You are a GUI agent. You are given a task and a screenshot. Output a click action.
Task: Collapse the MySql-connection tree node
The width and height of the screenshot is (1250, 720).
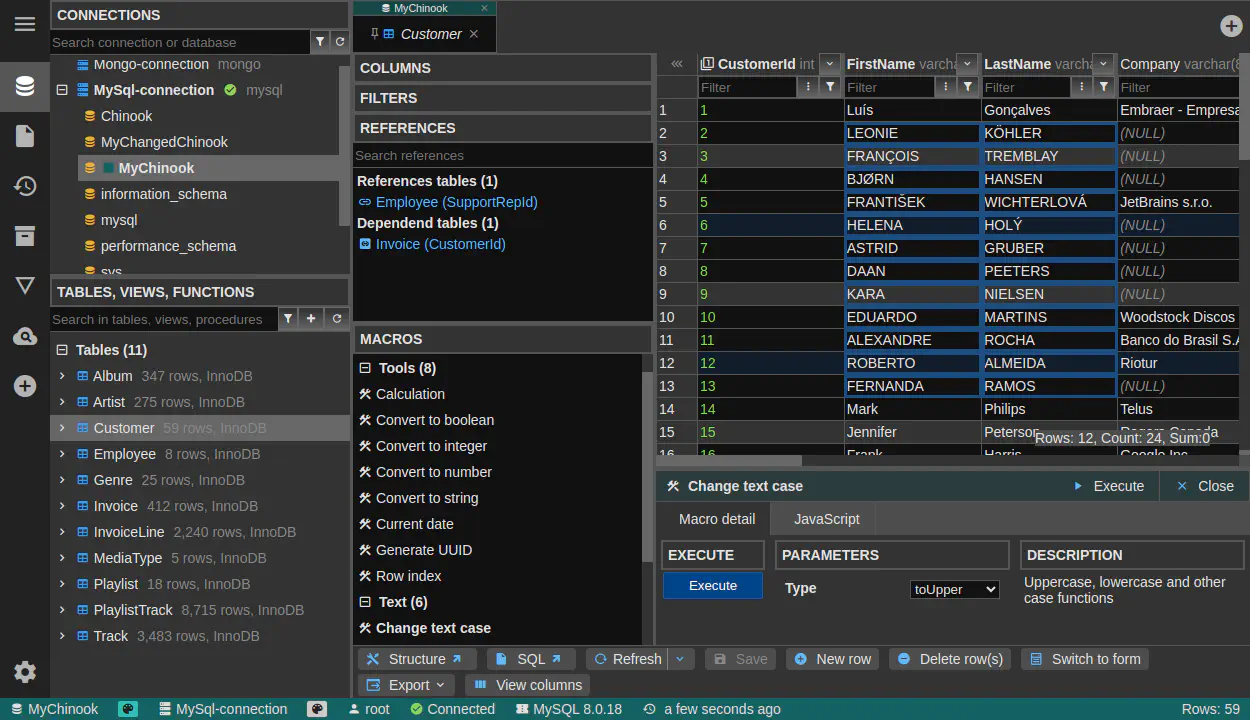click(x=62, y=90)
